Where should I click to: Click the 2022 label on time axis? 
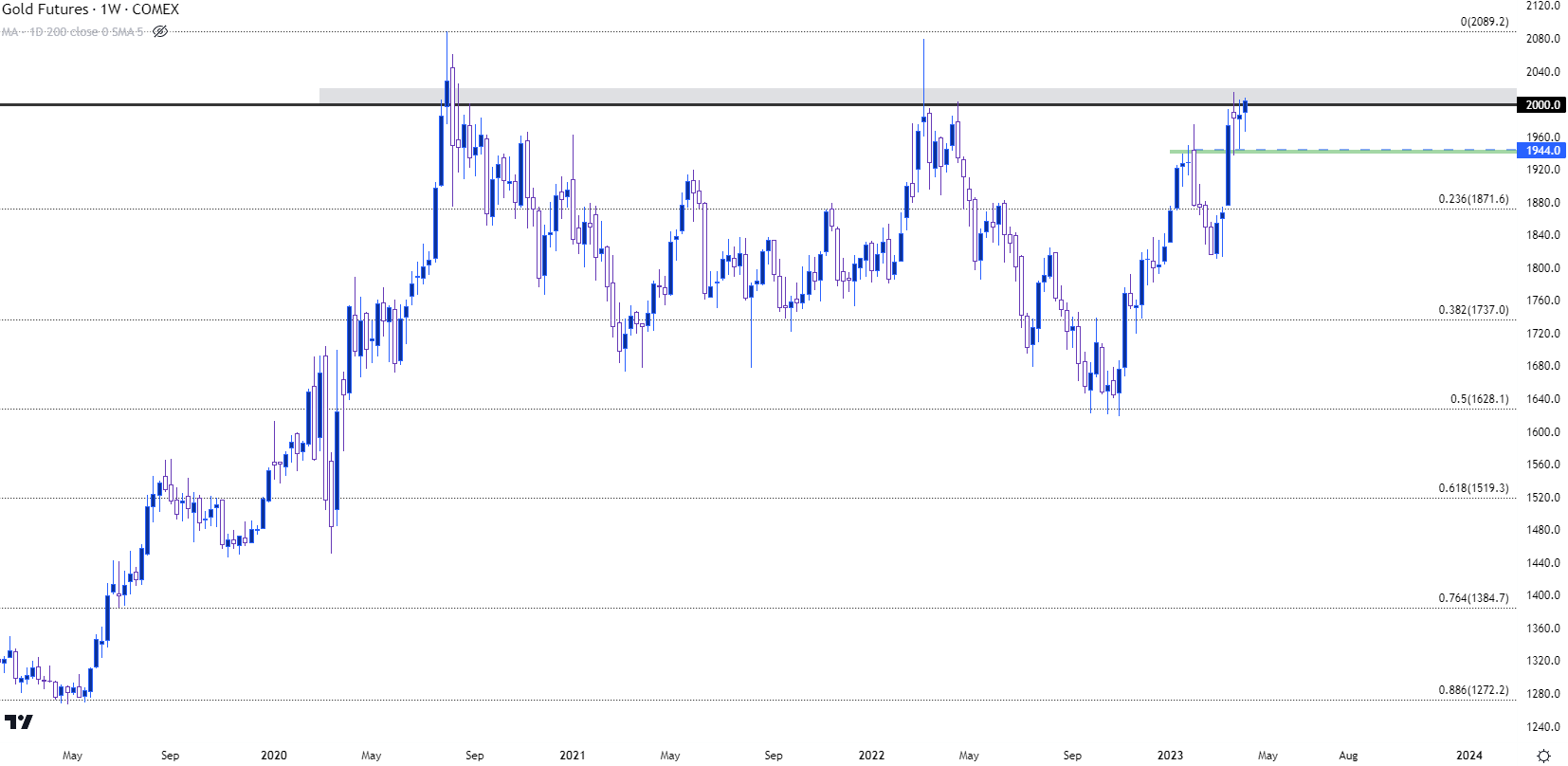coord(871,756)
